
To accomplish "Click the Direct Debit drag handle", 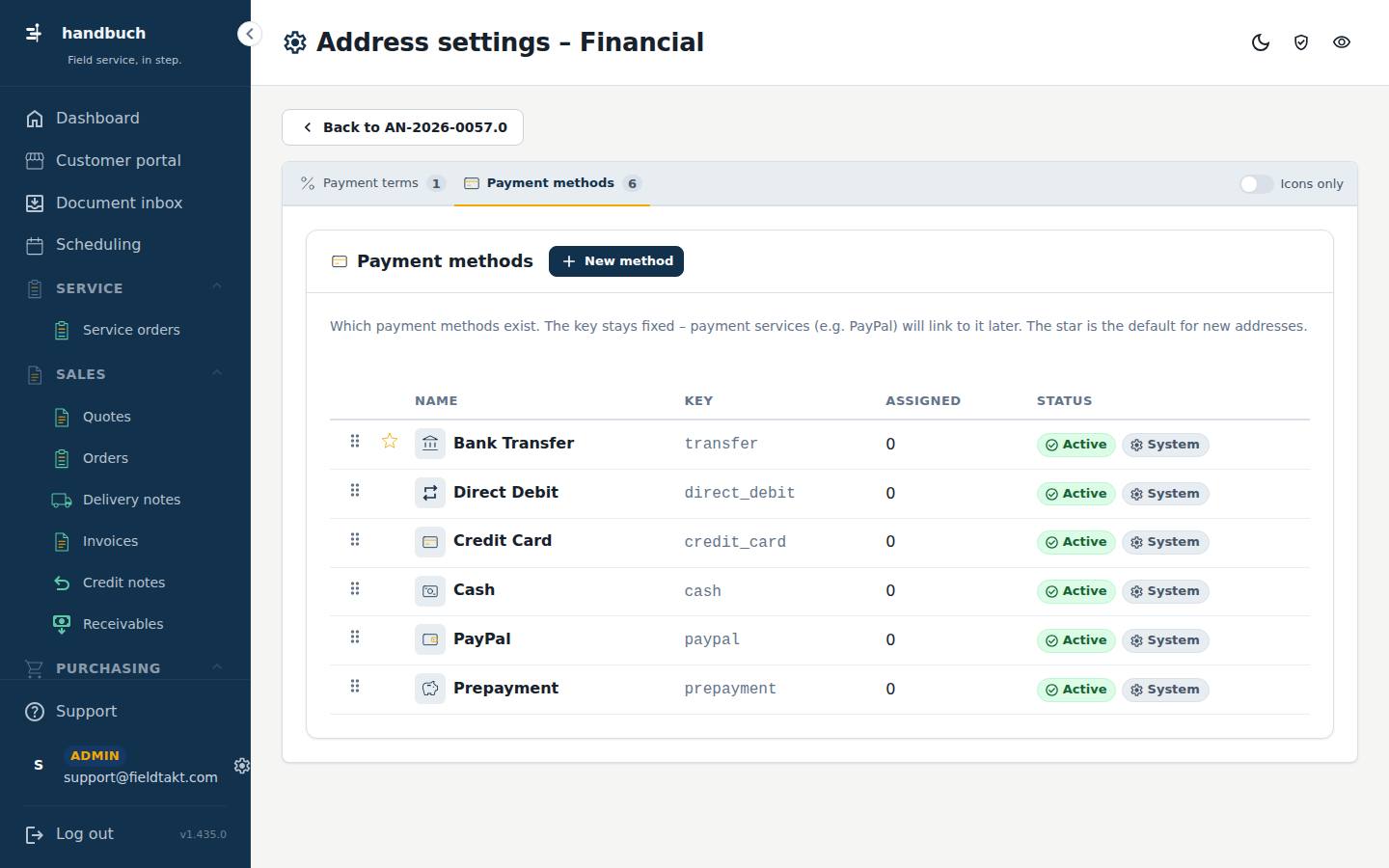I will point(355,490).
